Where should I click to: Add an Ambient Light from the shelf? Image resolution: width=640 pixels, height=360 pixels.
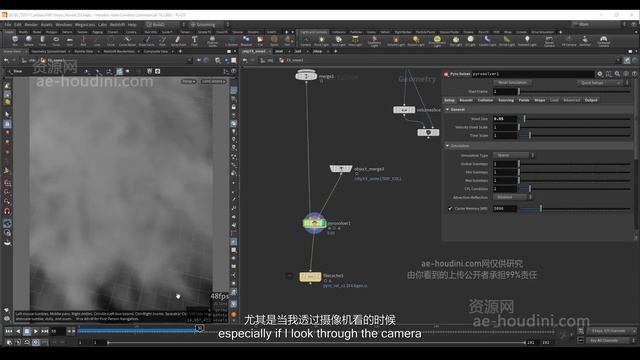click(x=527, y=40)
